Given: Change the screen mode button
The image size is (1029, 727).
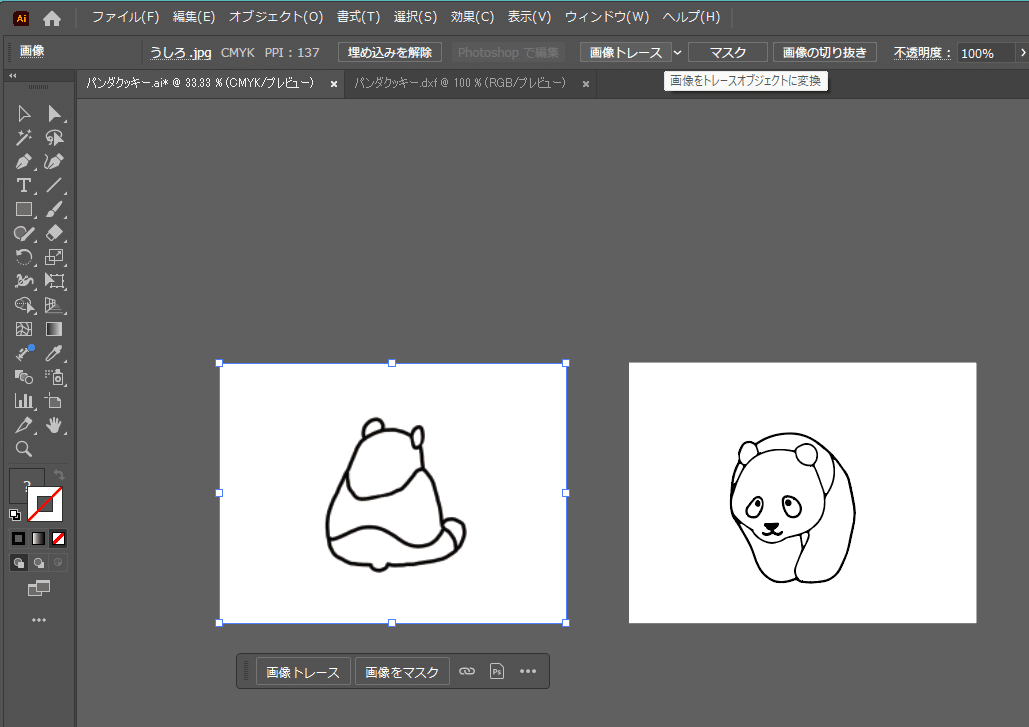Looking at the screenshot, I should tap(39, 589).
